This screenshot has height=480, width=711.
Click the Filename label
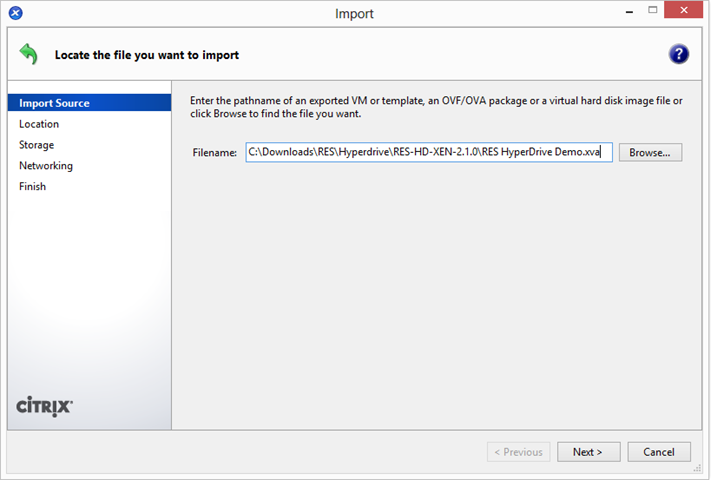tap(214, 153)
